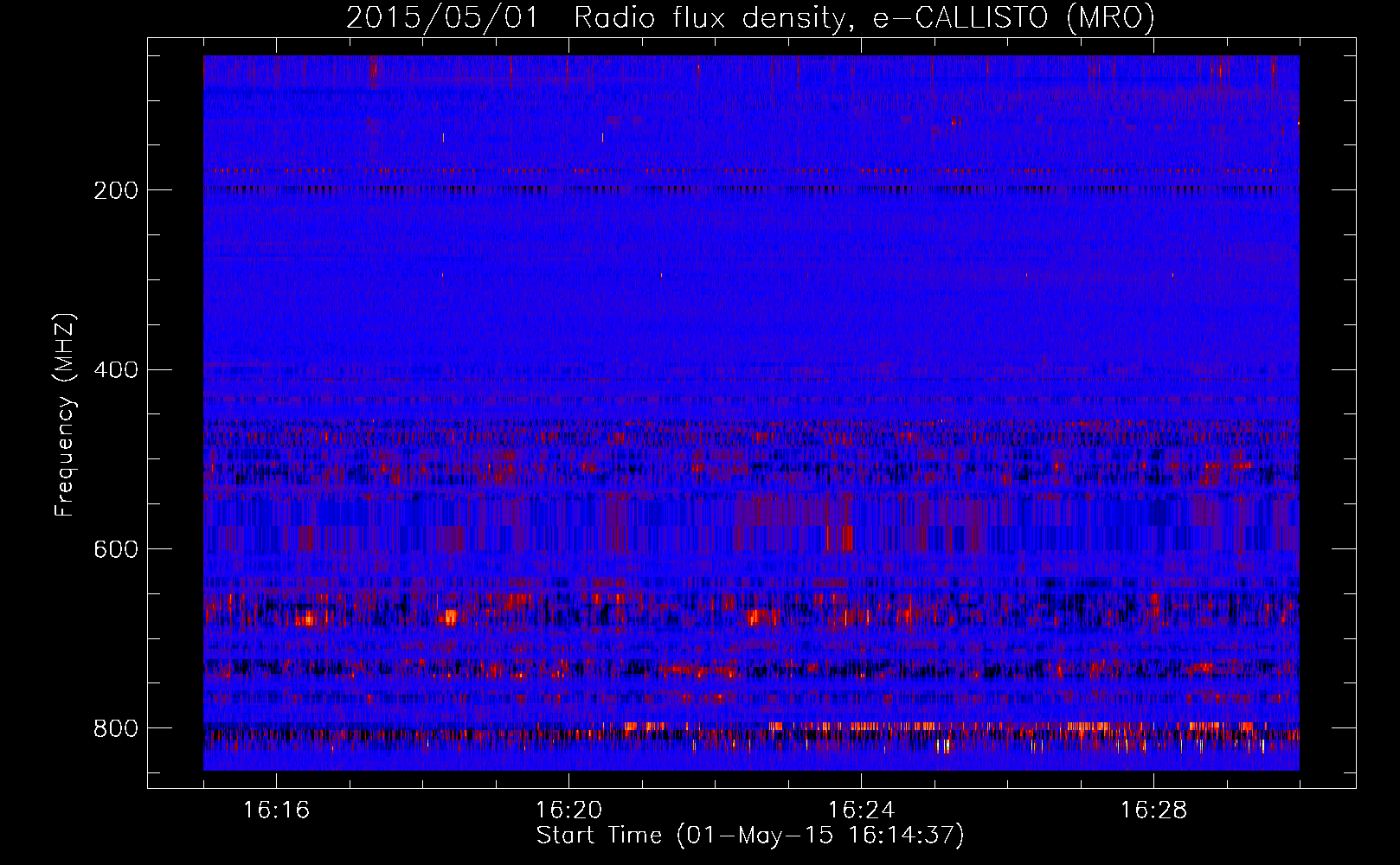Click the 'Start Time (01-May-15 16:14:37)' label

tap(750, 836)
